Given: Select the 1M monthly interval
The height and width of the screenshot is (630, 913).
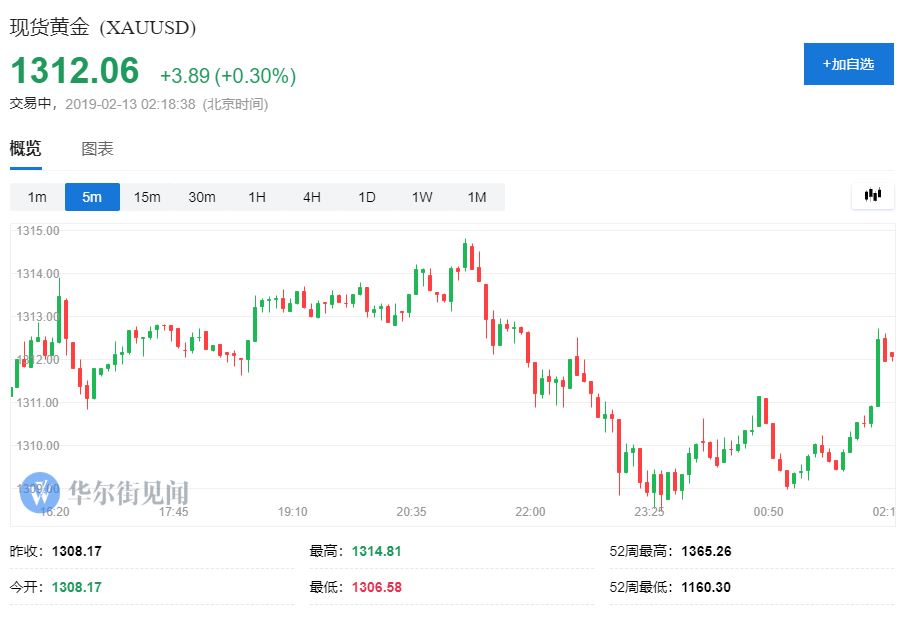Looking at the screenshot, I should tap(477, 197).
